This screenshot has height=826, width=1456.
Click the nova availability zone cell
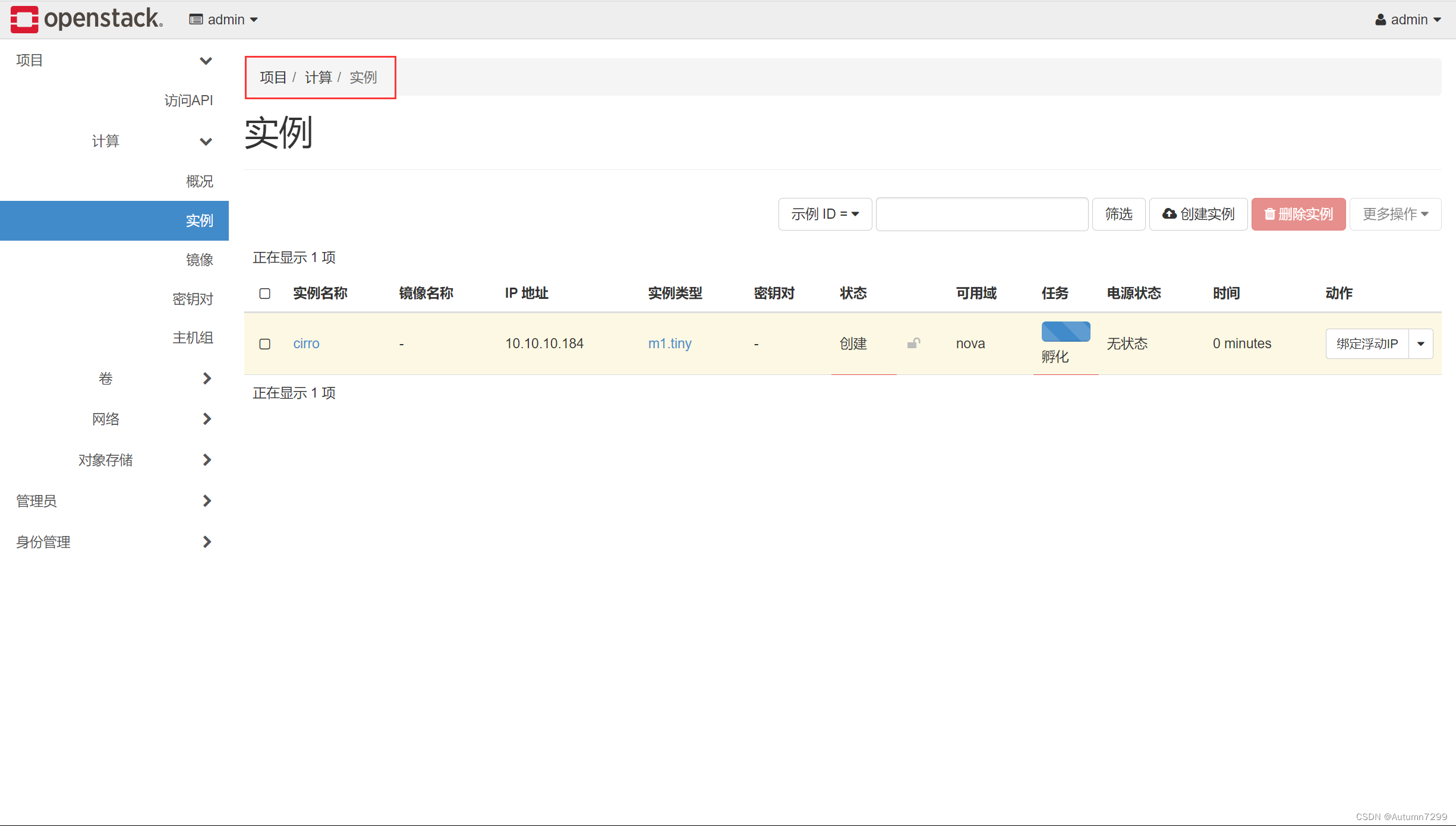click(x=970, y=343)
